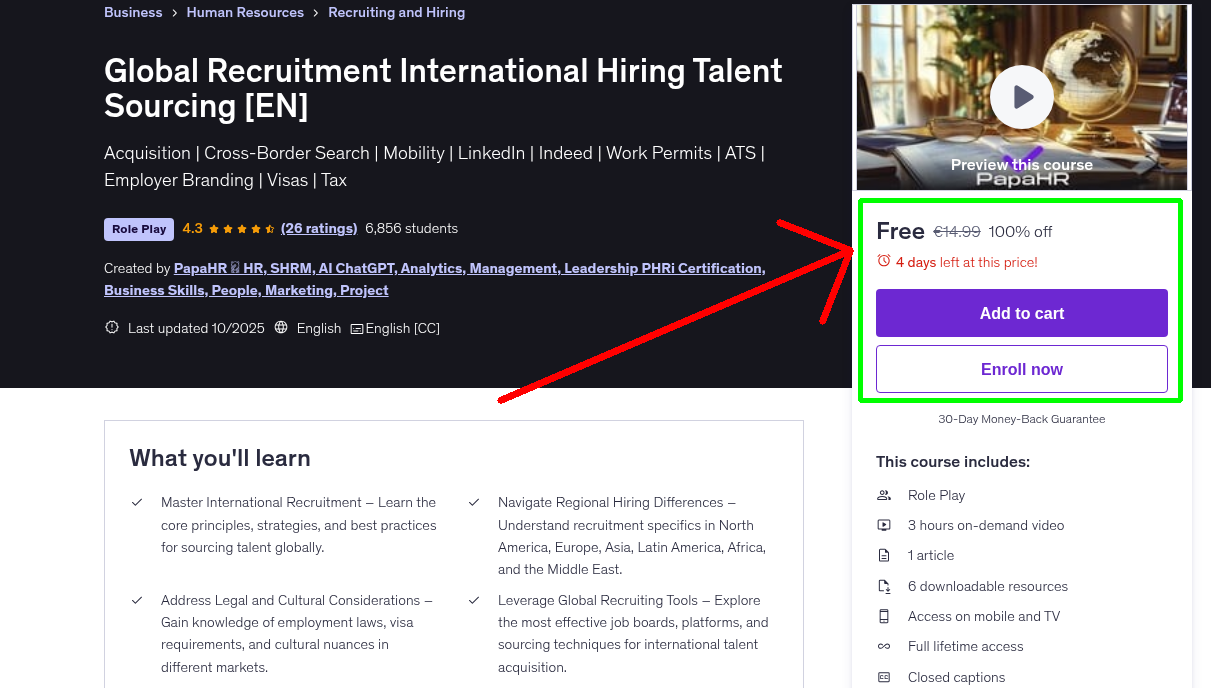Viewport: 1211px width, 688px height.
Task: Click the globe icon next to English
Action: click(281, 327)
